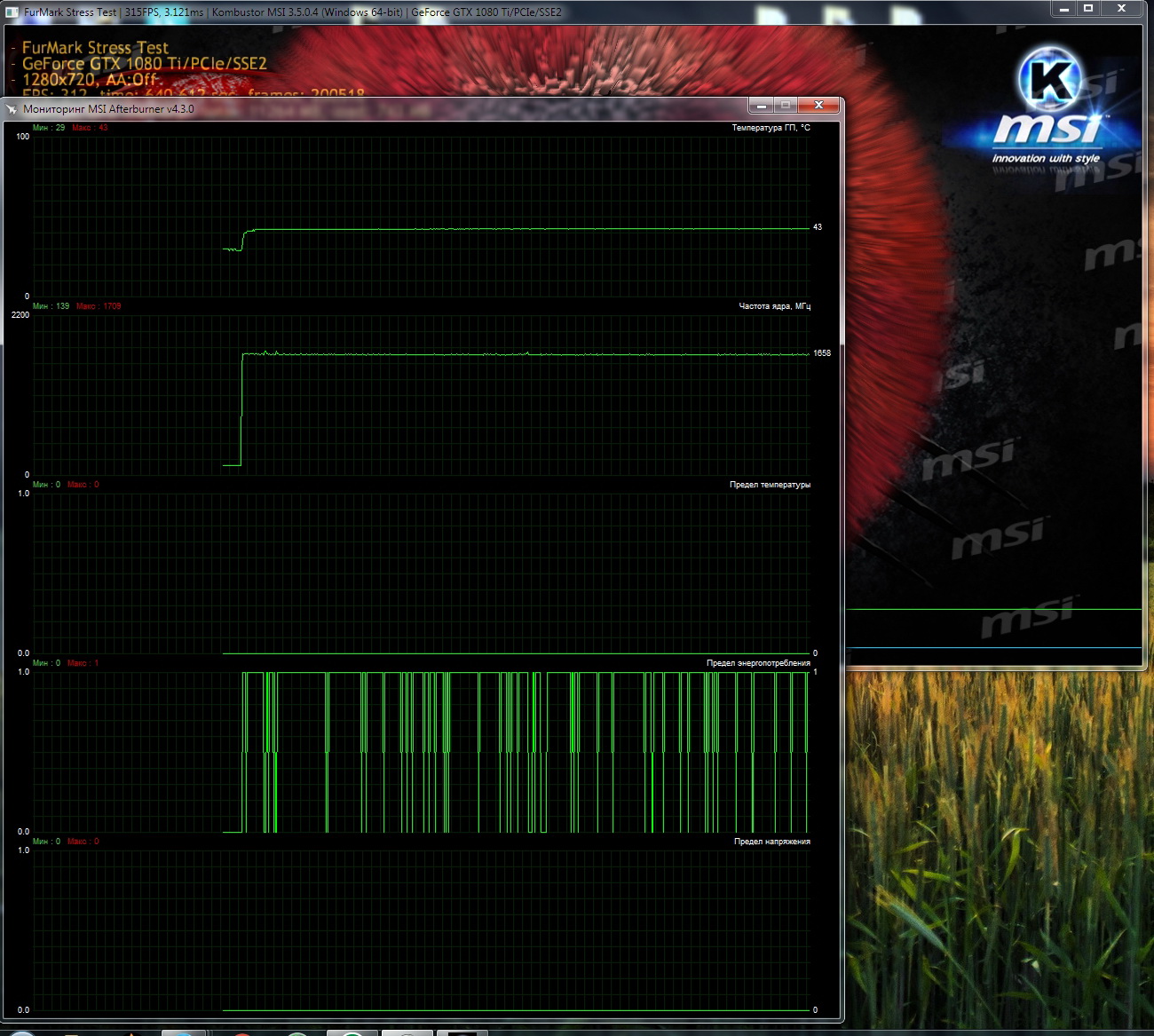Click the FurMark Stress Test Kombustor title bar text
Viewport: 1154px width, 1036px height.
[293, 12]
